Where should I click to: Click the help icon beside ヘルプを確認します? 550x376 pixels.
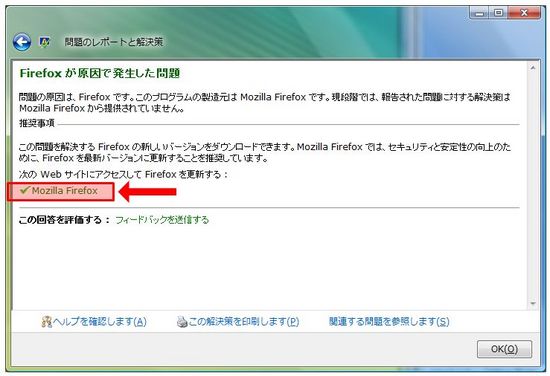tap(46, 322)
